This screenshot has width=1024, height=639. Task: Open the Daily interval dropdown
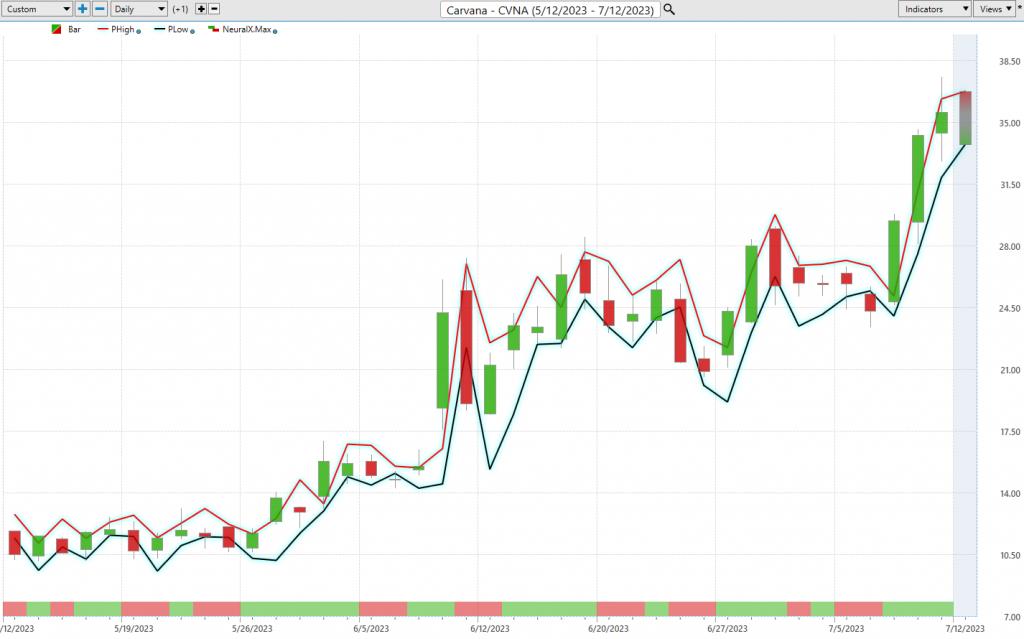(x=139, y=9)
